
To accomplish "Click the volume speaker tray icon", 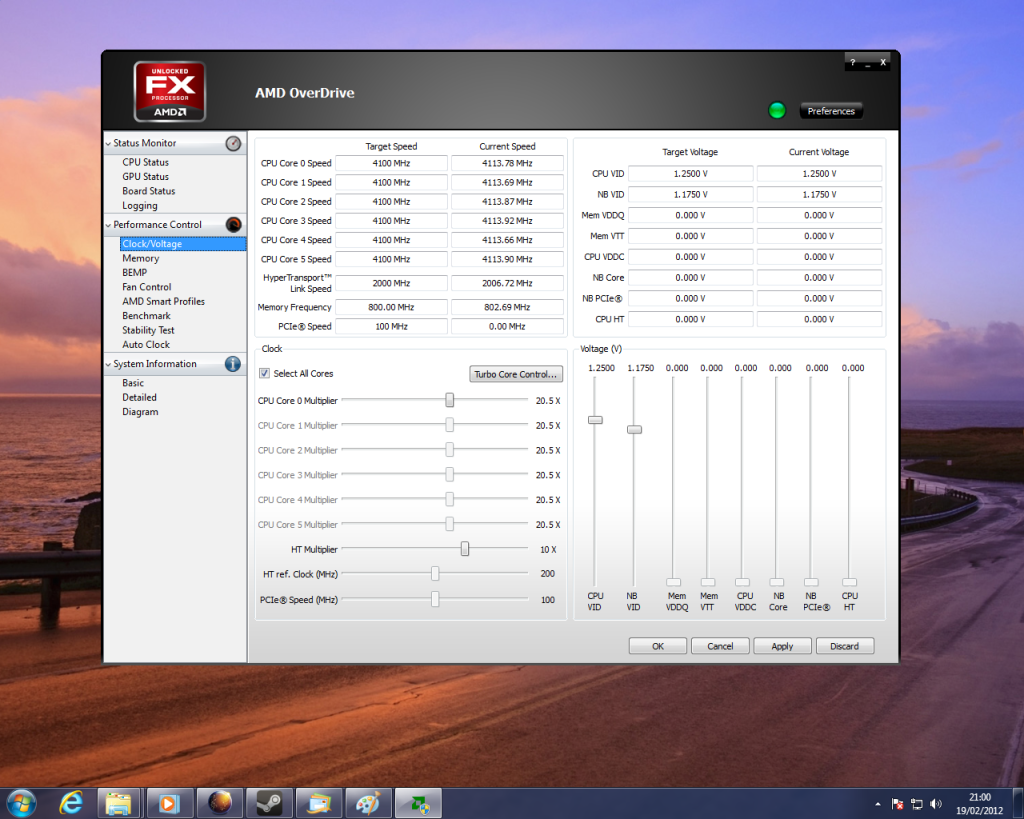I will pos(936,804).
